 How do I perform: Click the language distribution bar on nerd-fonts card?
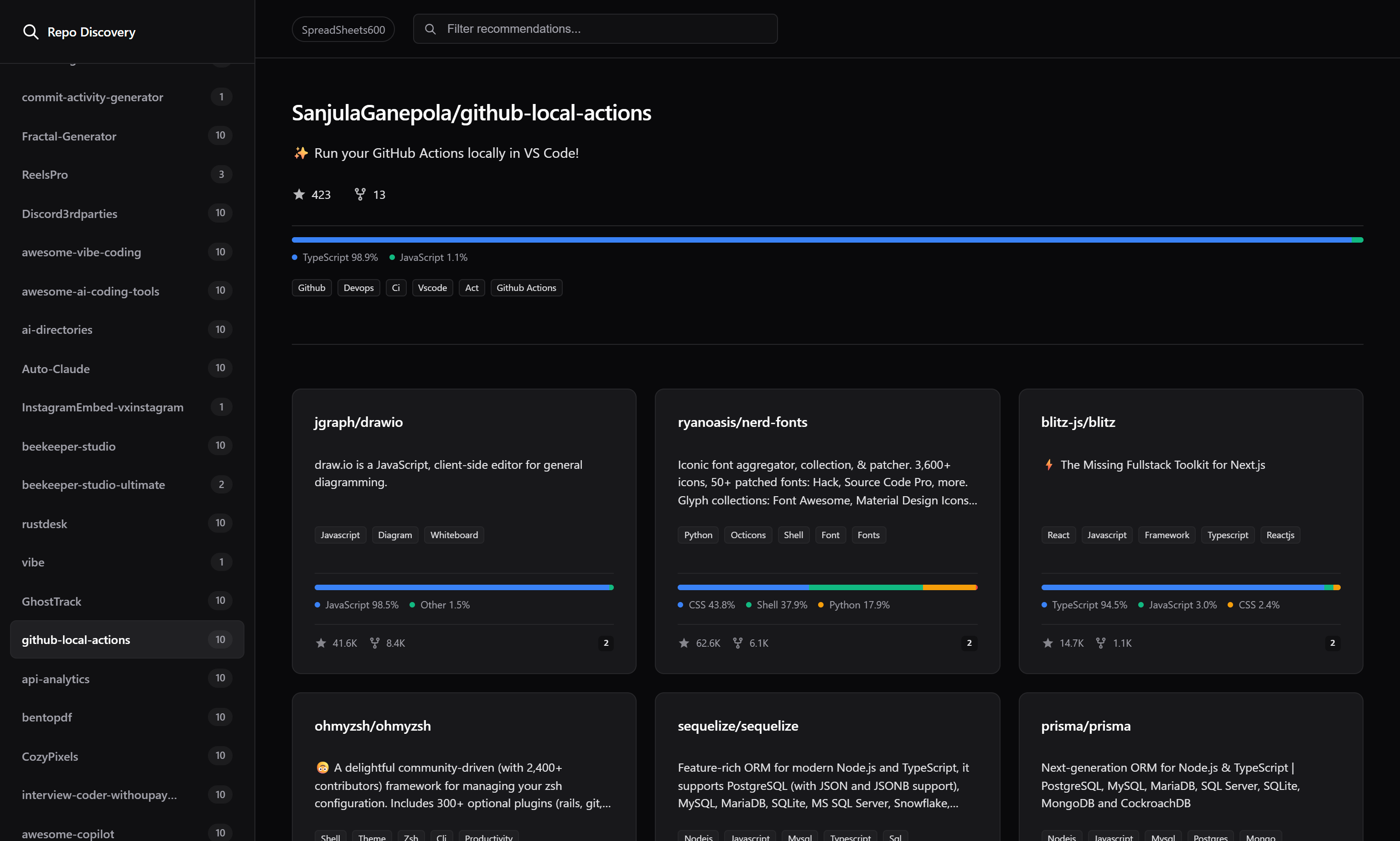click(x=827, y=587)
